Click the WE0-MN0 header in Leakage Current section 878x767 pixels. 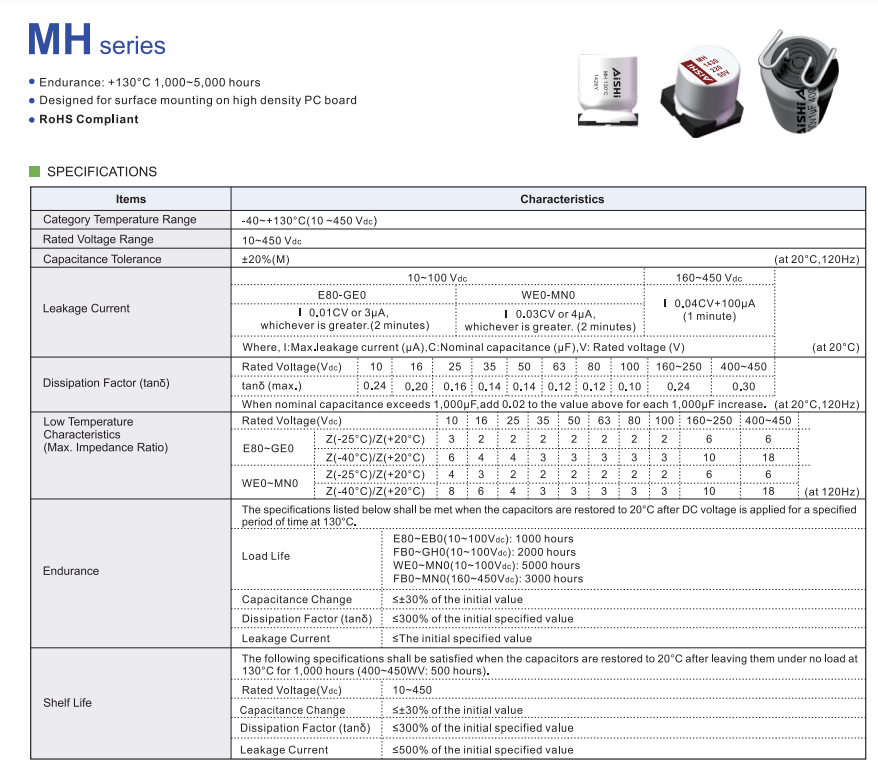(548, 295)
